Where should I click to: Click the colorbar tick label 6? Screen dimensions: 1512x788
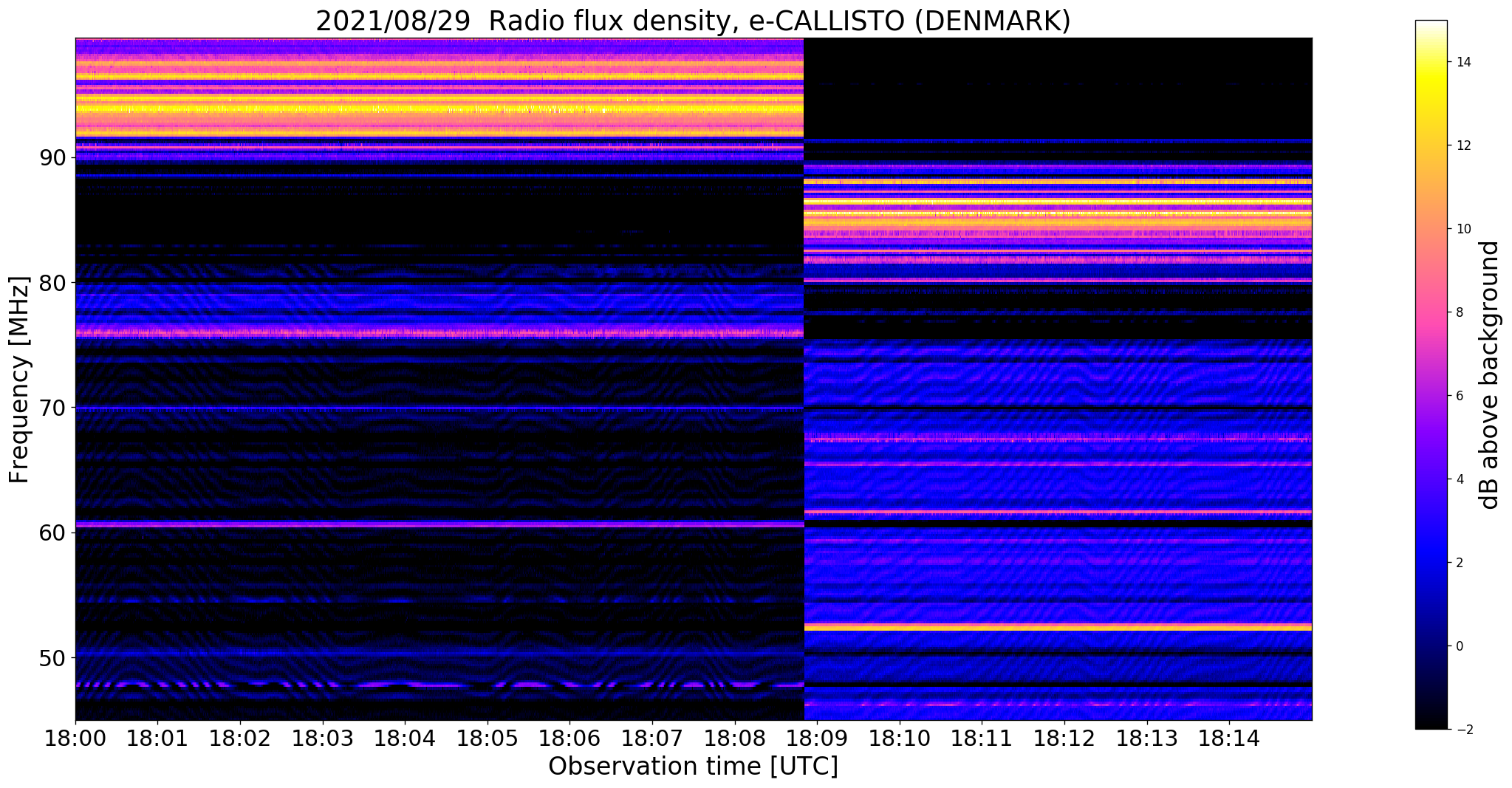[1460, 396]
